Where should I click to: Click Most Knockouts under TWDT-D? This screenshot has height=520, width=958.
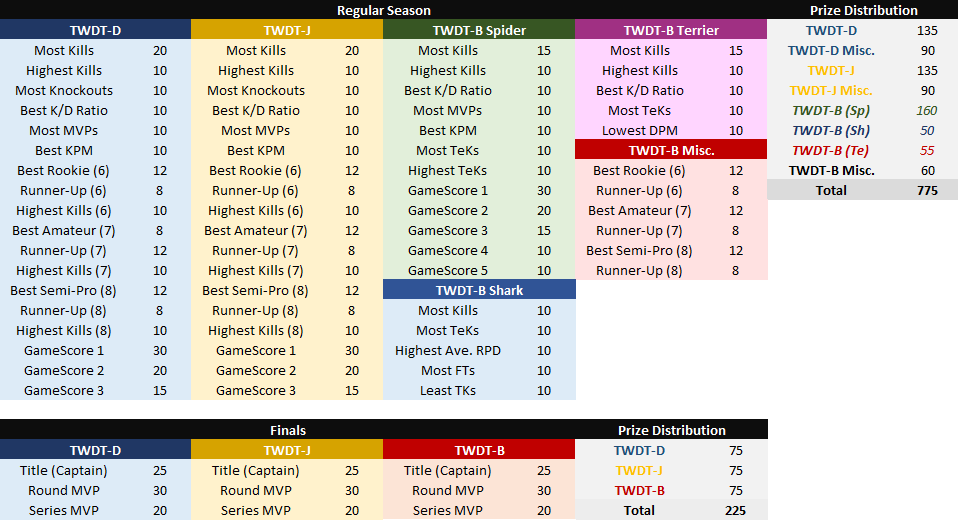(64, 90)
